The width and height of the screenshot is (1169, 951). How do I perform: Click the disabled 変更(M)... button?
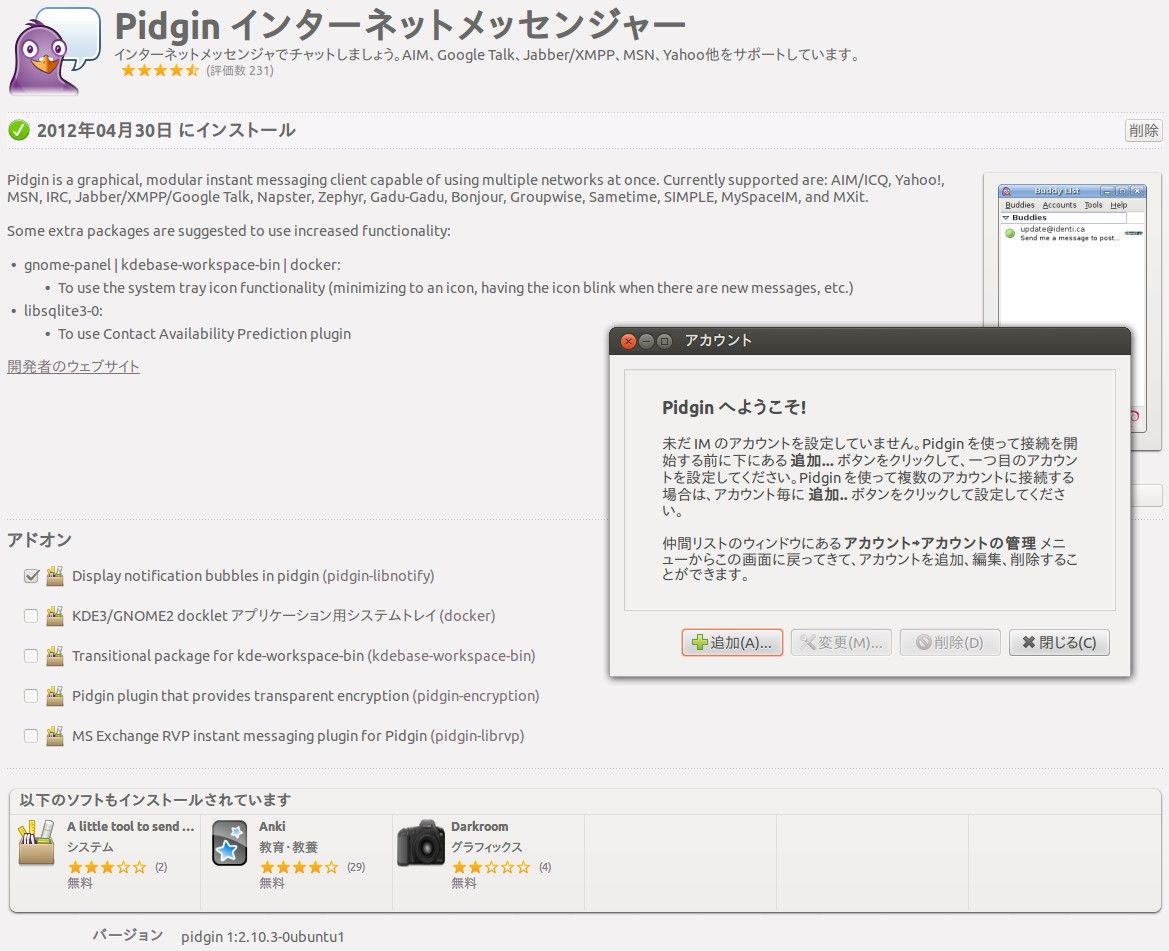pos(841,642)
